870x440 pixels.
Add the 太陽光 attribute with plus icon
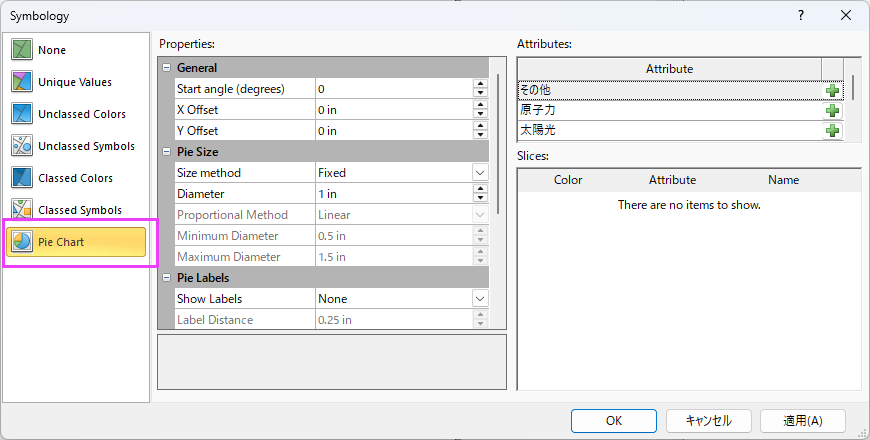(x=832, y=131)
